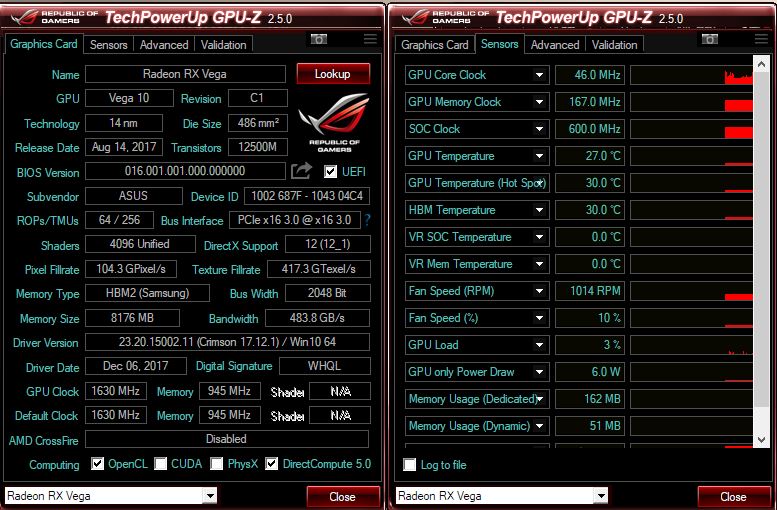Toggle the DirectCompute 5.0 checkbox
The height and width of the screenshot is (510, 777).
[272, 464]
